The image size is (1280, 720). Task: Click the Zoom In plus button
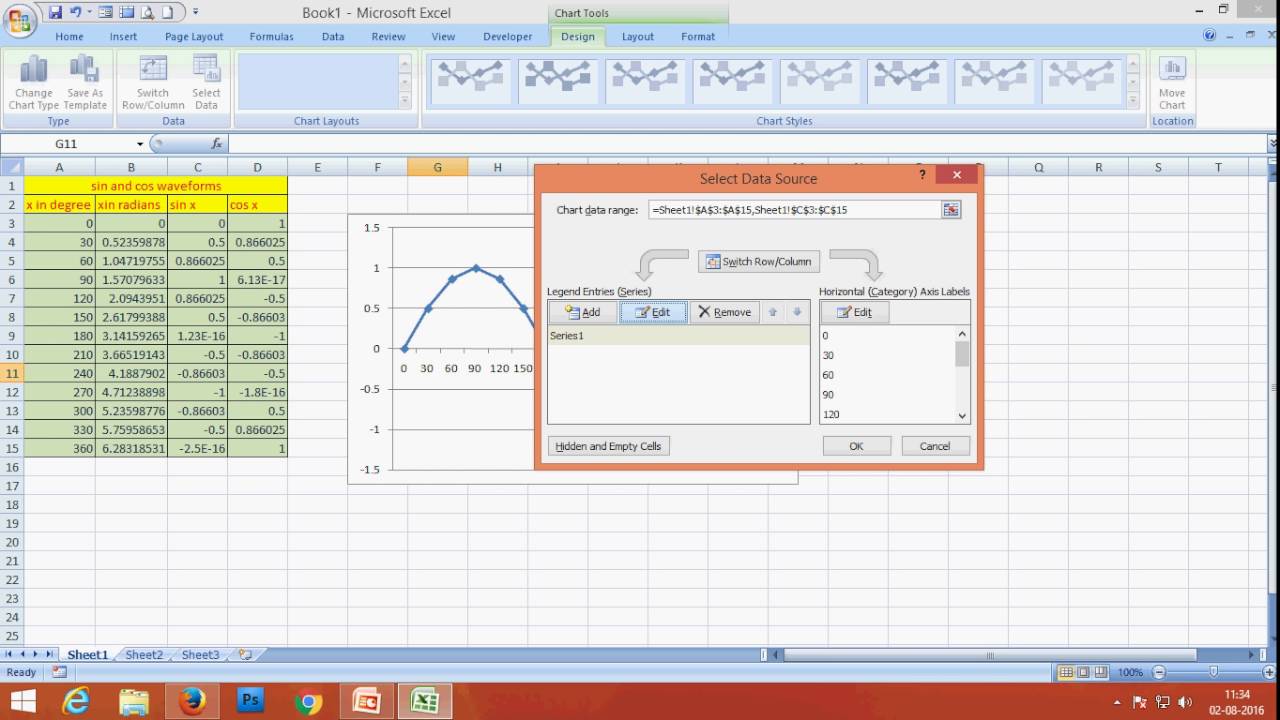click(1268, 673)
